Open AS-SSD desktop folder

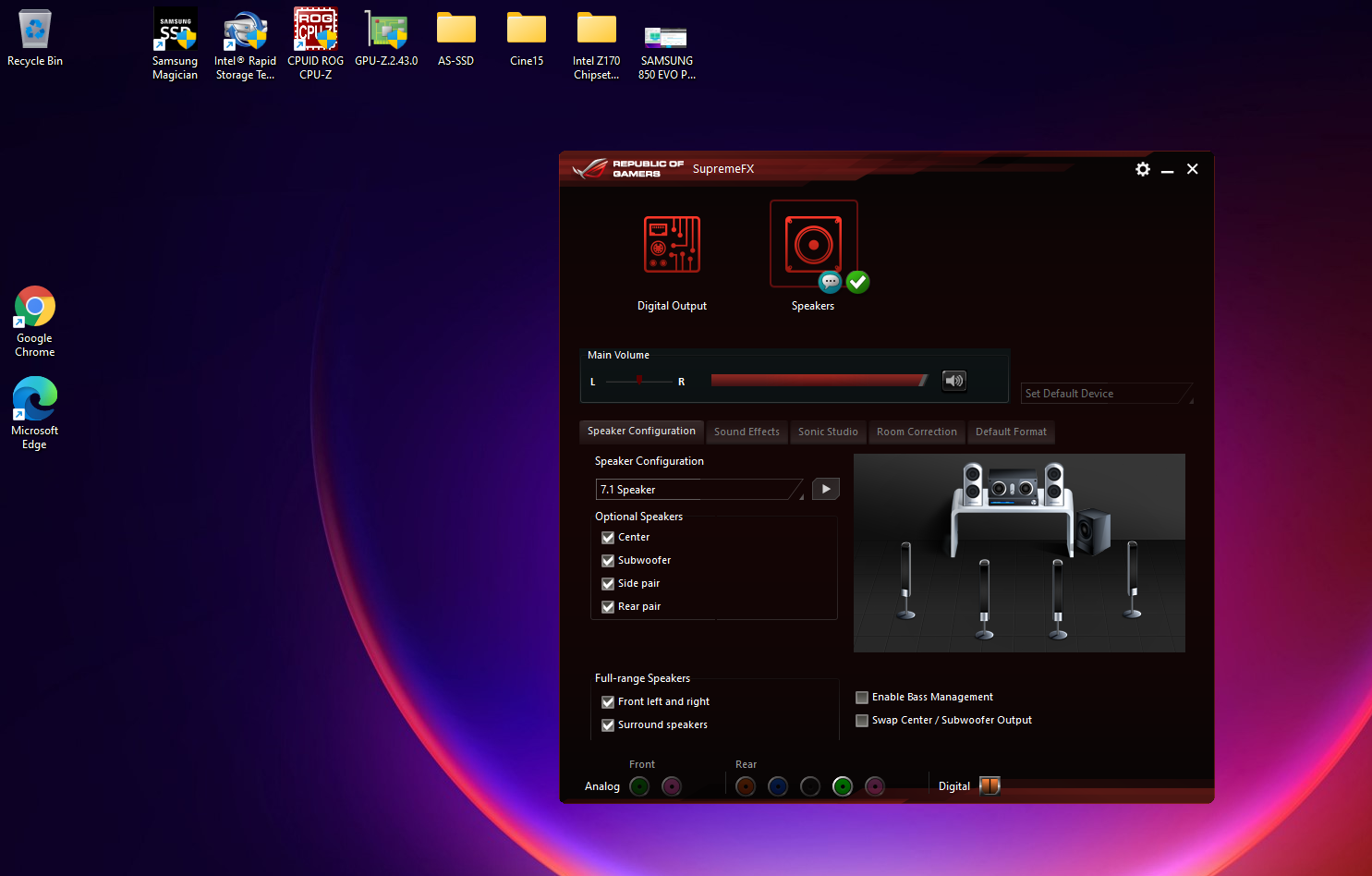(x=456, y=38)
